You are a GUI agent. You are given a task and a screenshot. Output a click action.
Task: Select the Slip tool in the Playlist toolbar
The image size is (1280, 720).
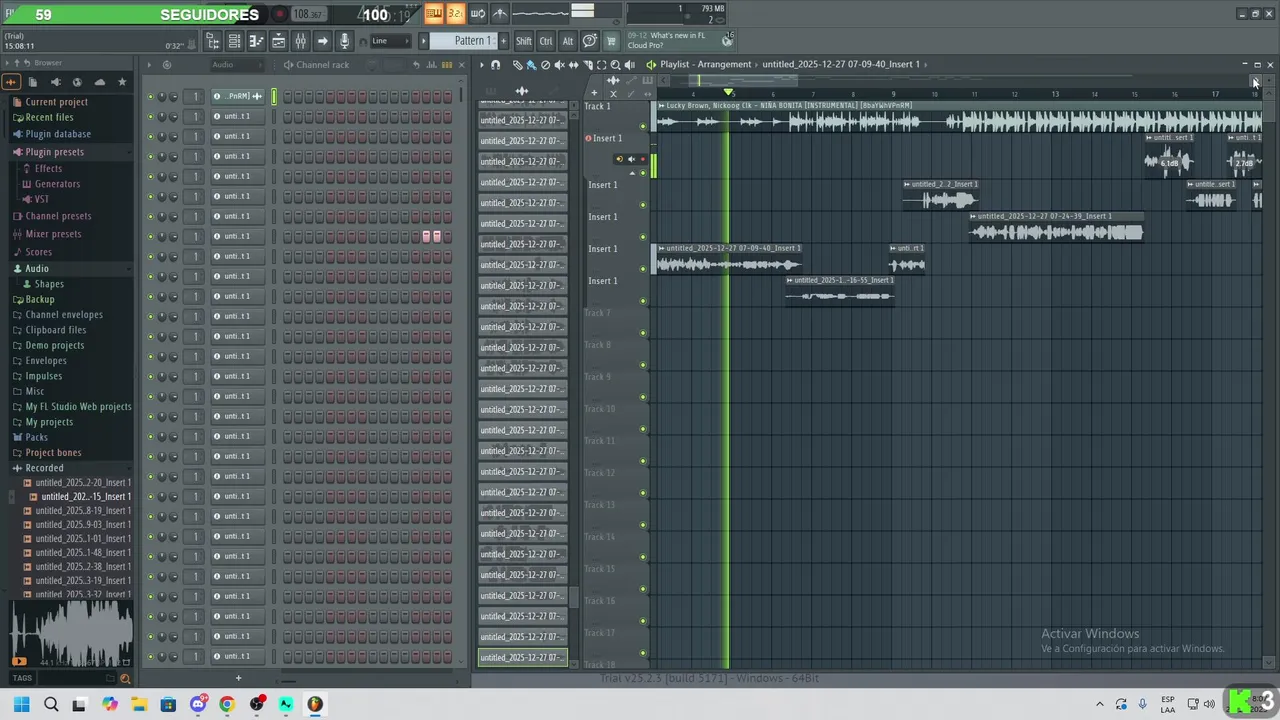(573, 64)
